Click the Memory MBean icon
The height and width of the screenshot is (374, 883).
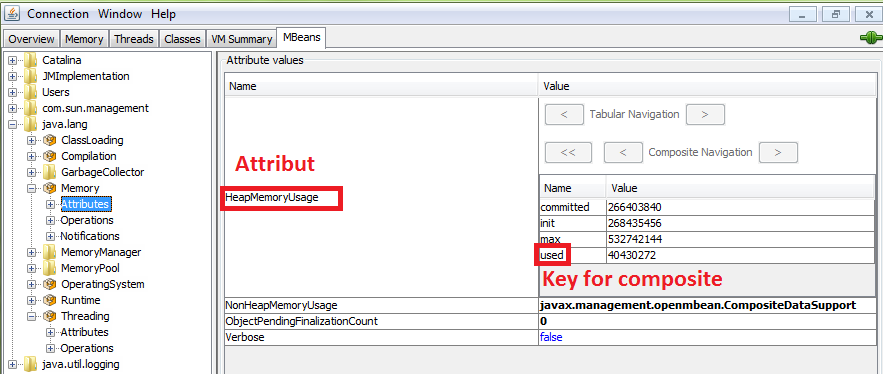(x=50, y=188)
